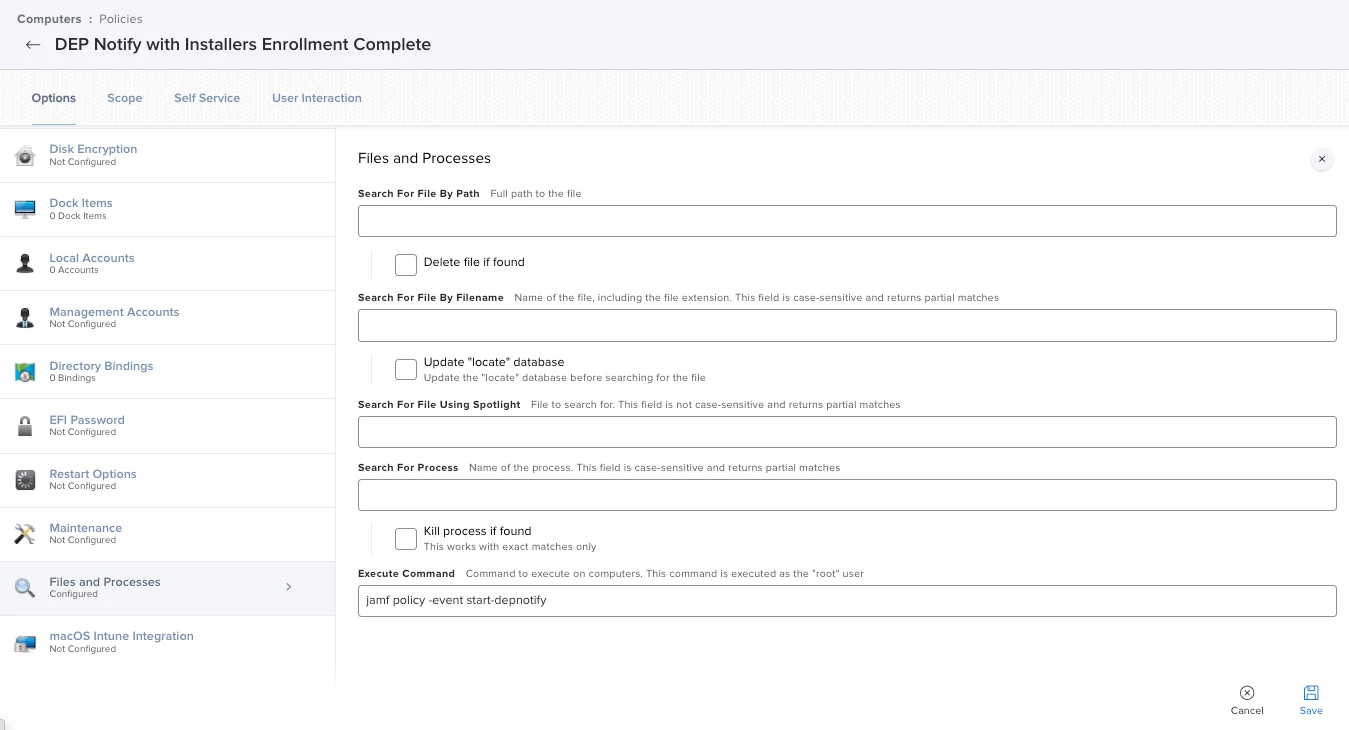Go to the User Interaction tab

(x=317, y=98)
